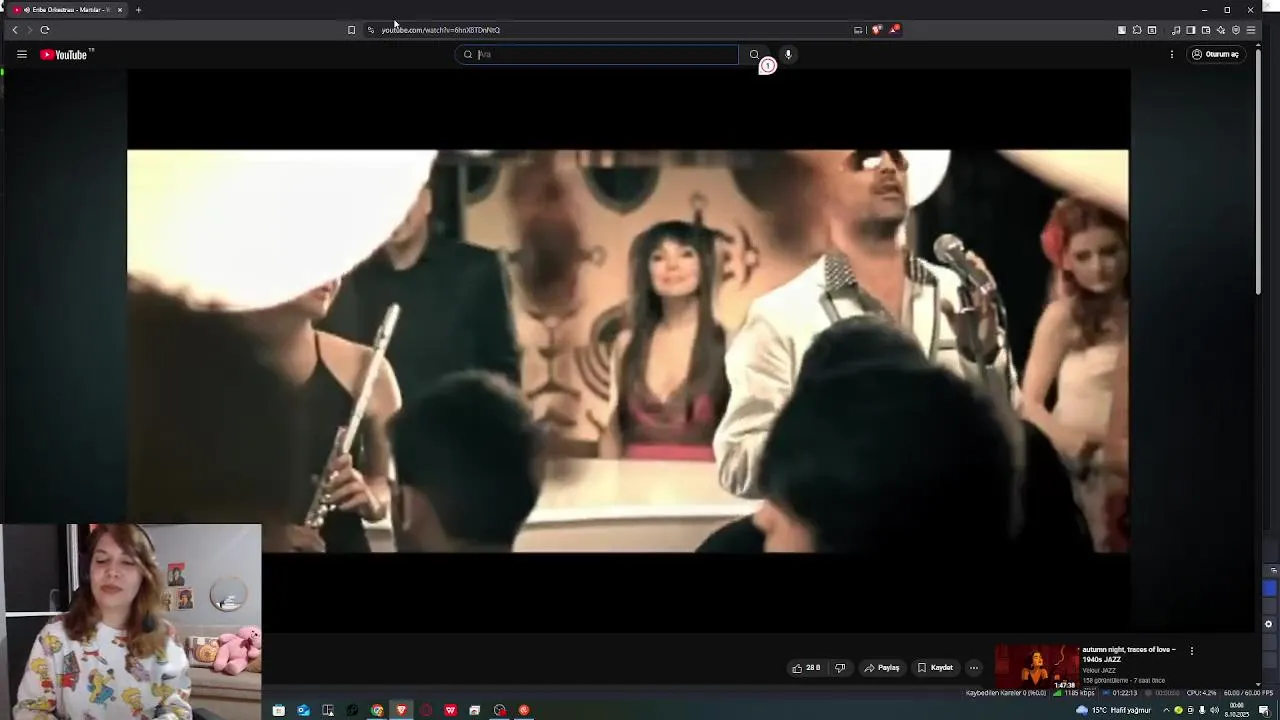This screenshot has width=1280, height=720.
Task: Open the clock and date at 00:08
Action: [1237, 710]
